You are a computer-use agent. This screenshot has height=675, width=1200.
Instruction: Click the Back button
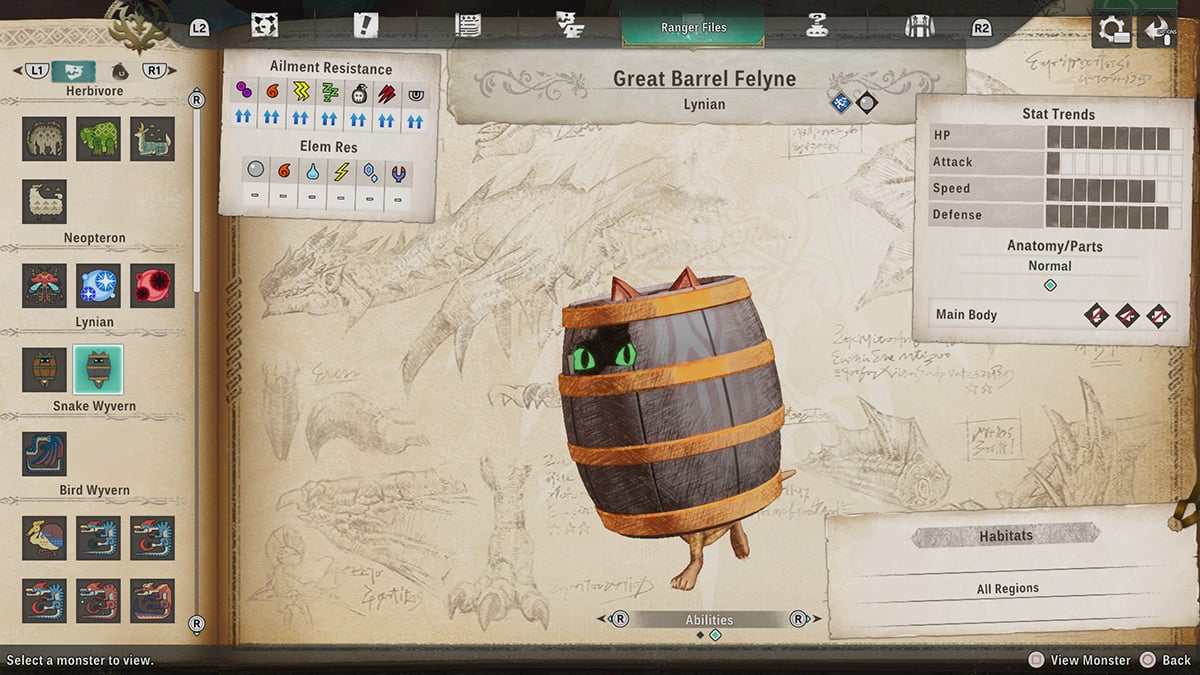1166,660
